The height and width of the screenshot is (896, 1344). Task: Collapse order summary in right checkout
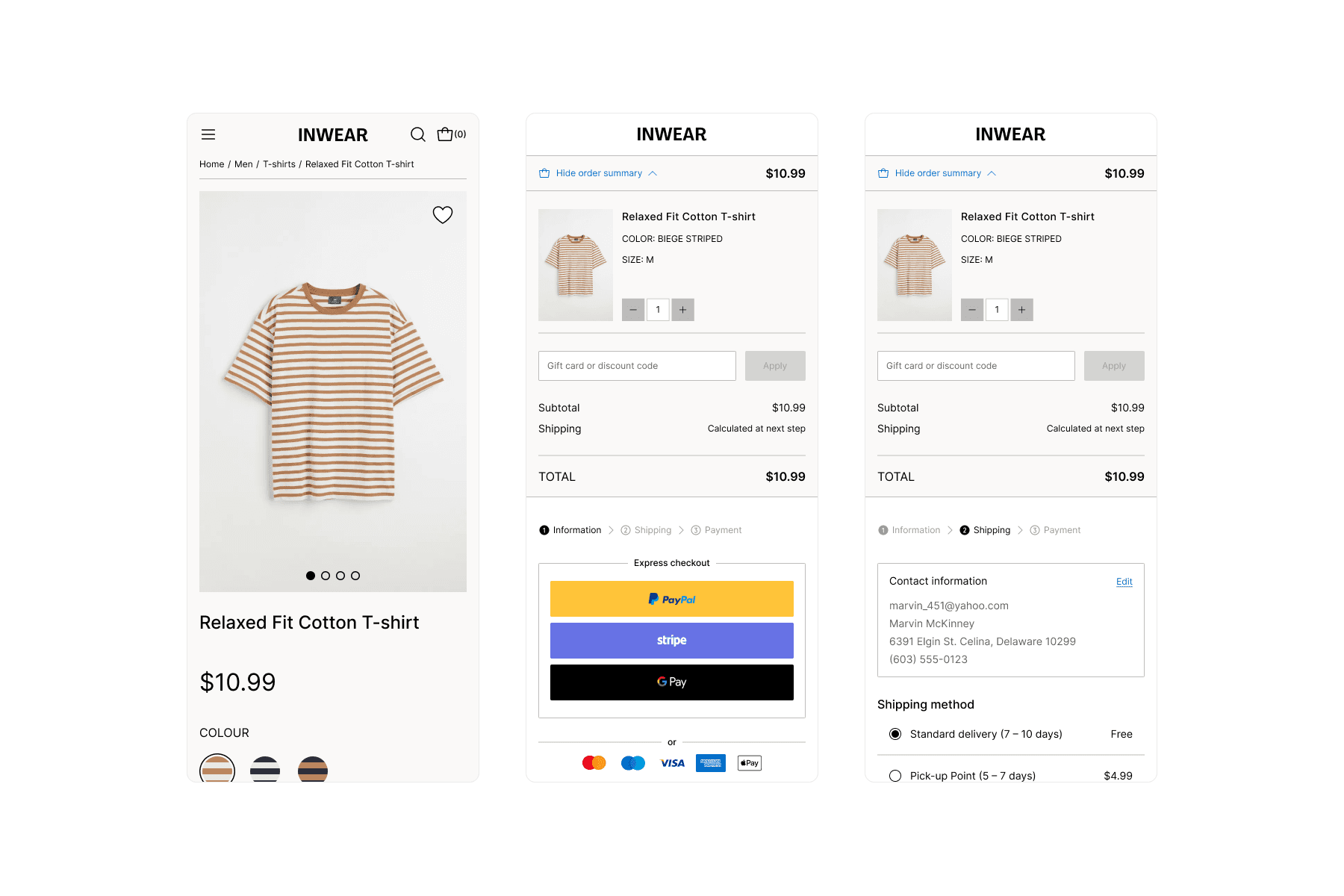click(937, 173)
